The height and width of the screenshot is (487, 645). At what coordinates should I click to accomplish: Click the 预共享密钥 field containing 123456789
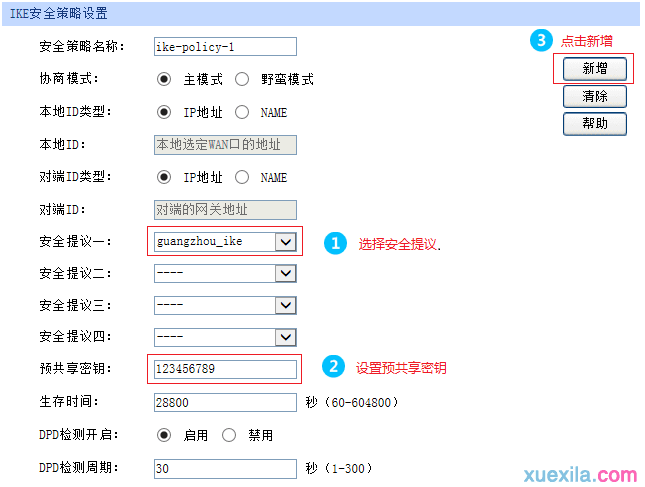click(x=225, y=369)
